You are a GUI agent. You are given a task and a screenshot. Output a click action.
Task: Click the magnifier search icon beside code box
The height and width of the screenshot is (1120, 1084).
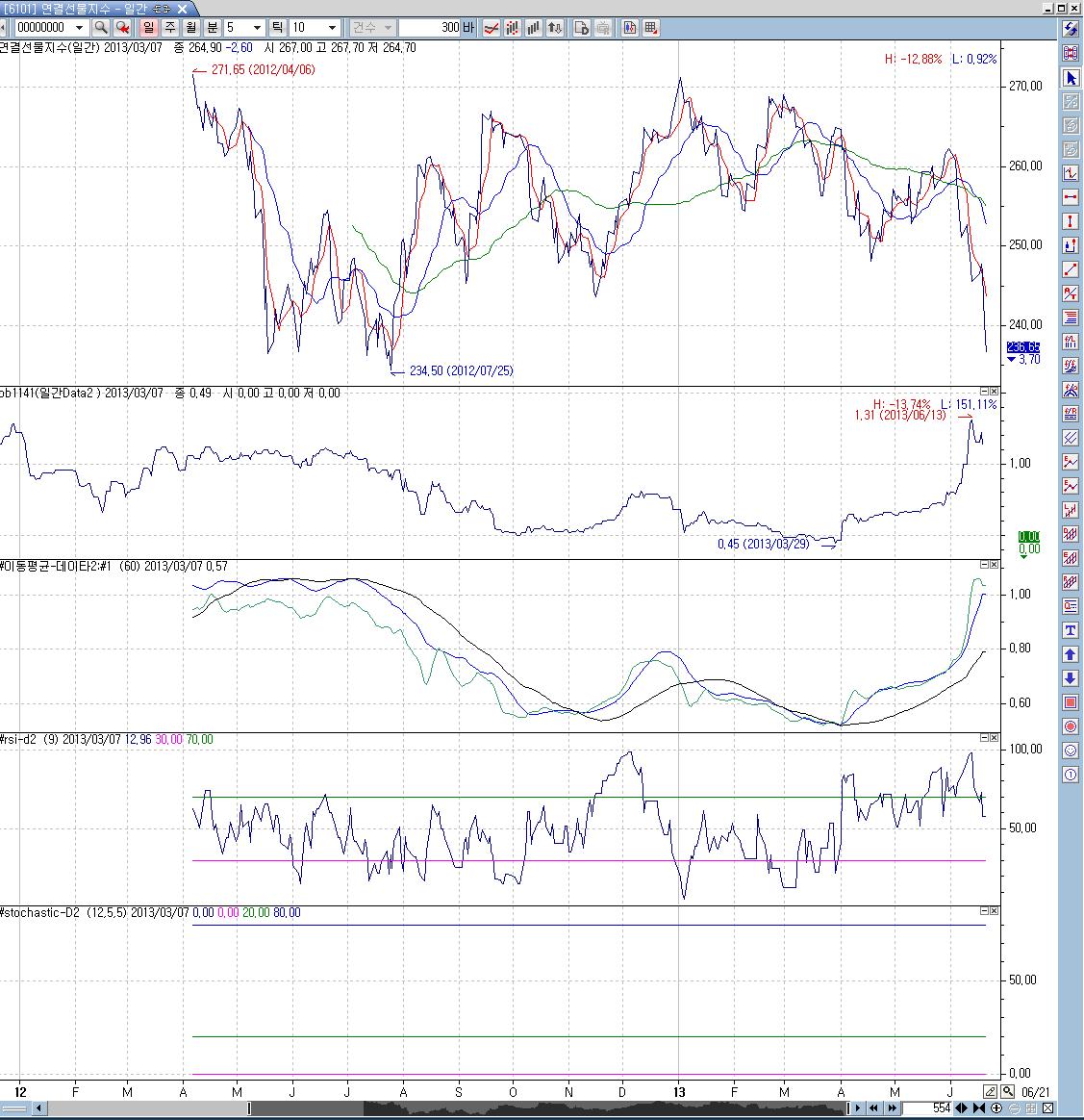101,28
